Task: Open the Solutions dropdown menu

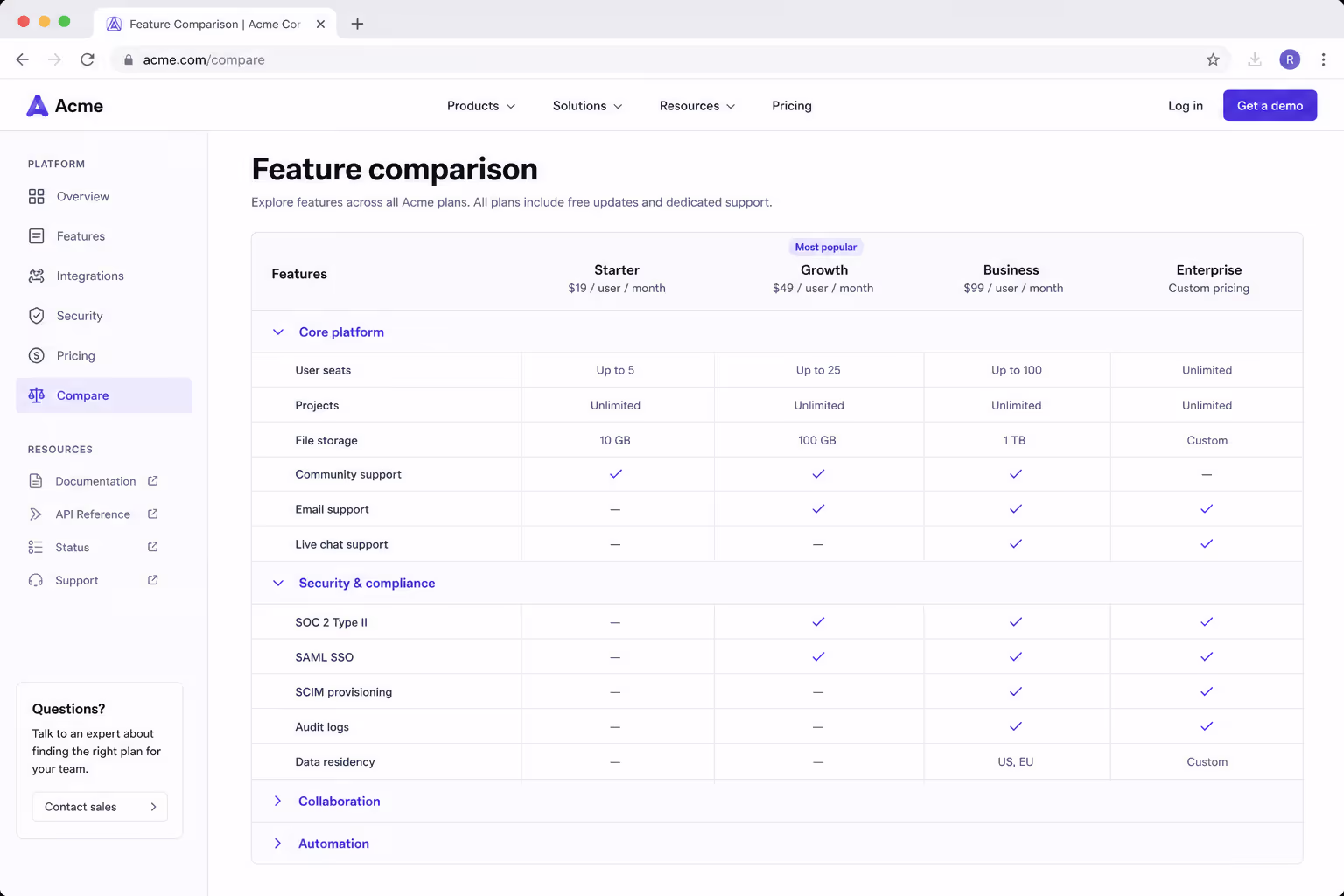Action: pos(588,106)
